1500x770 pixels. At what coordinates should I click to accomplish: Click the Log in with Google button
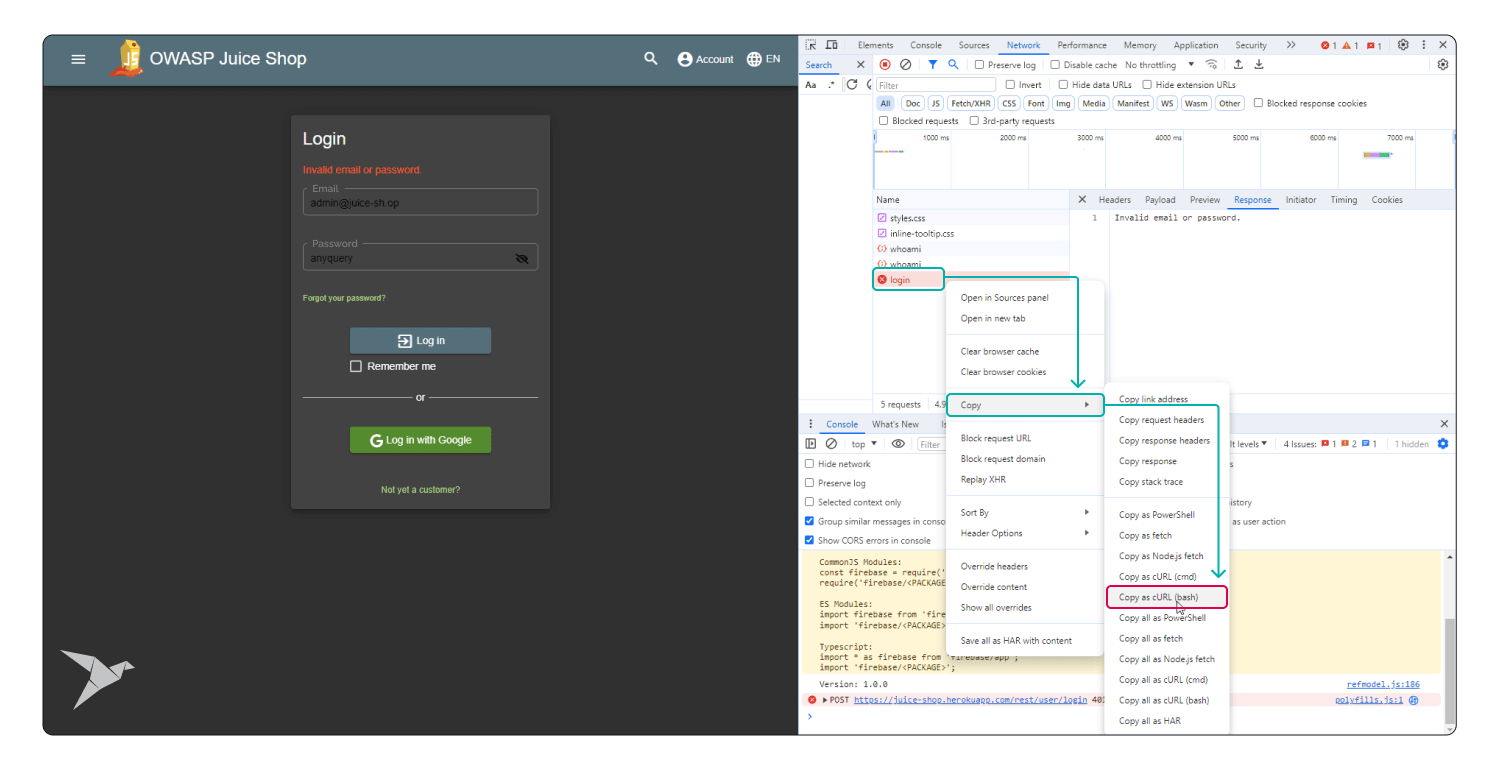[x=420, y=440]
